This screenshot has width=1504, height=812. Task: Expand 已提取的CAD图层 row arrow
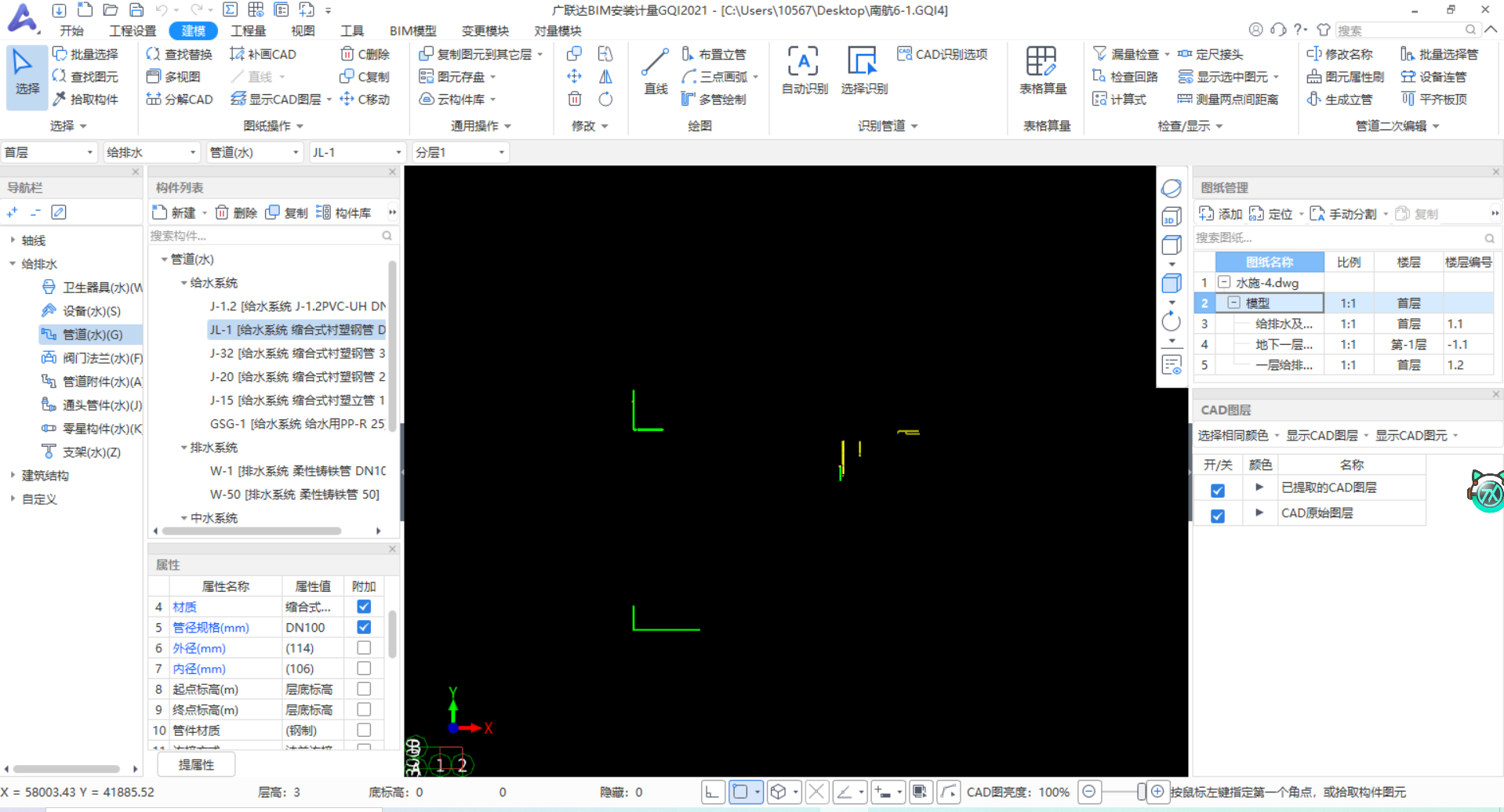[x=1259, y=488]
